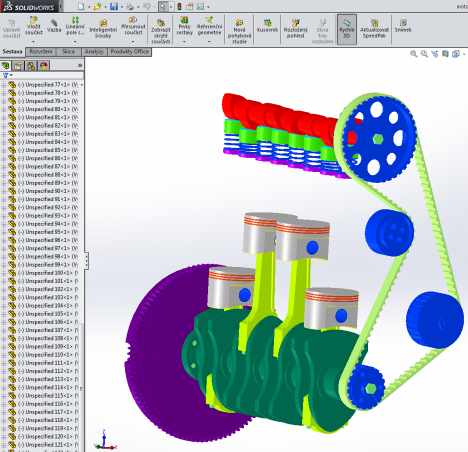This screenshot has width=468, height=452.
Task: Open the View Orientation cube icon
Action: 455,54
